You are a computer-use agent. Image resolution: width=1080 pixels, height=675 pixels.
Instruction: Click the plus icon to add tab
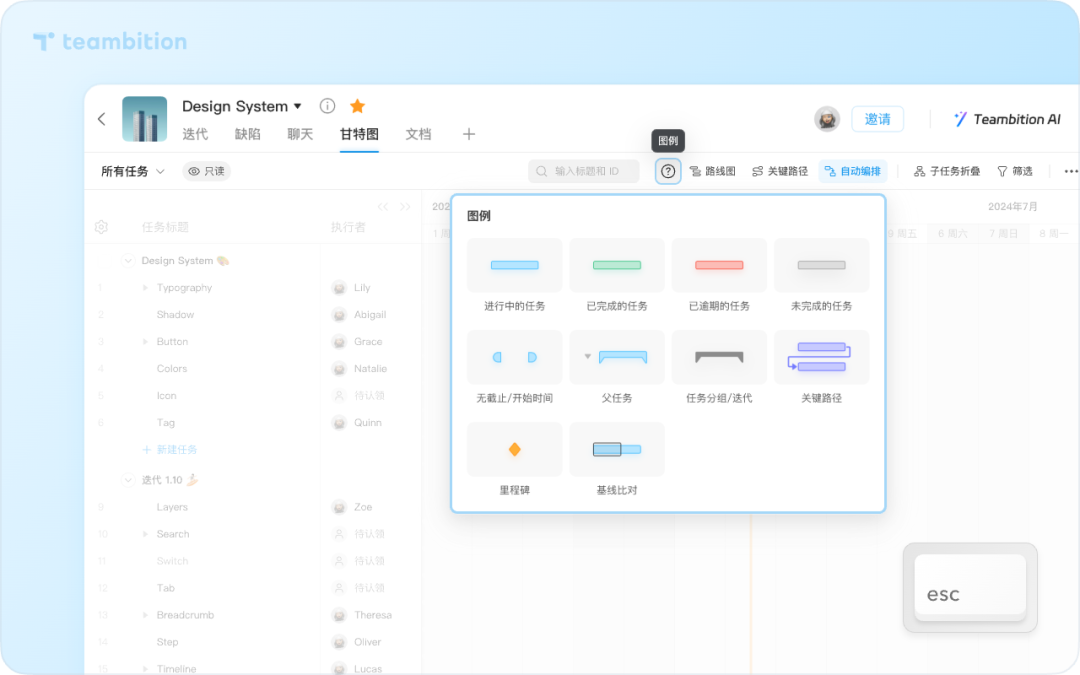click(468, 134)
